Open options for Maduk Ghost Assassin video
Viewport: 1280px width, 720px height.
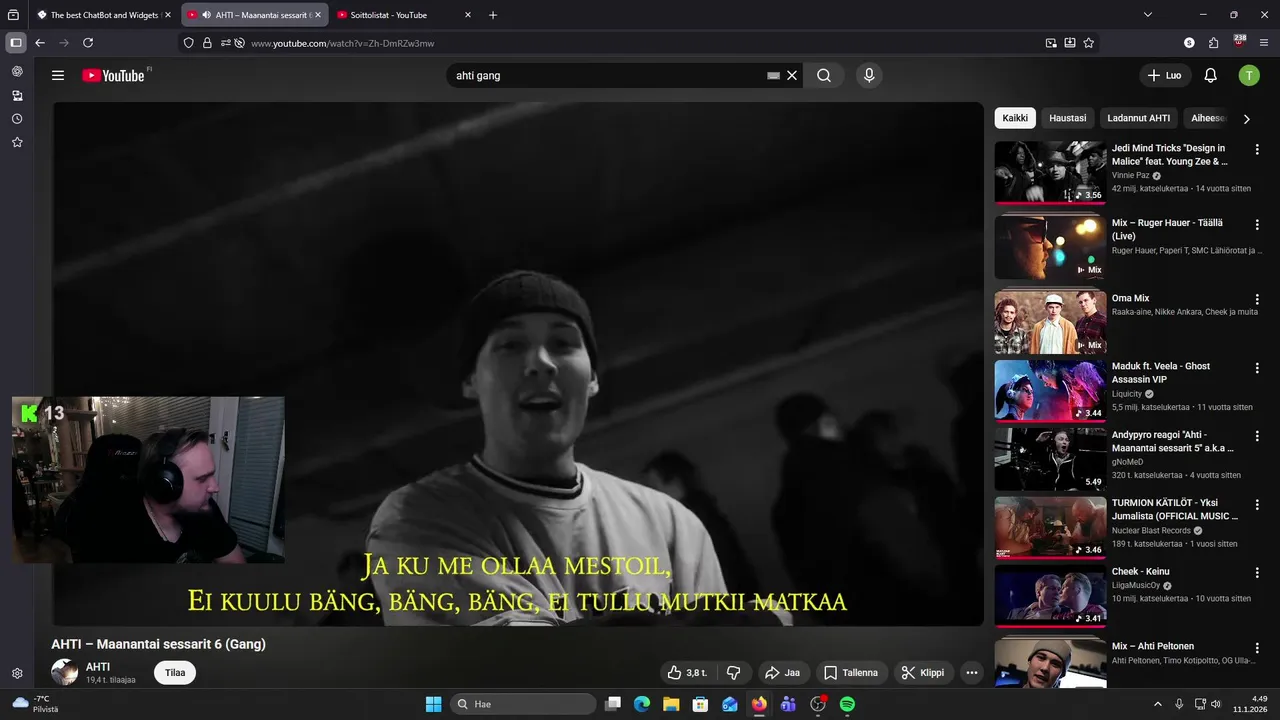1257,368
